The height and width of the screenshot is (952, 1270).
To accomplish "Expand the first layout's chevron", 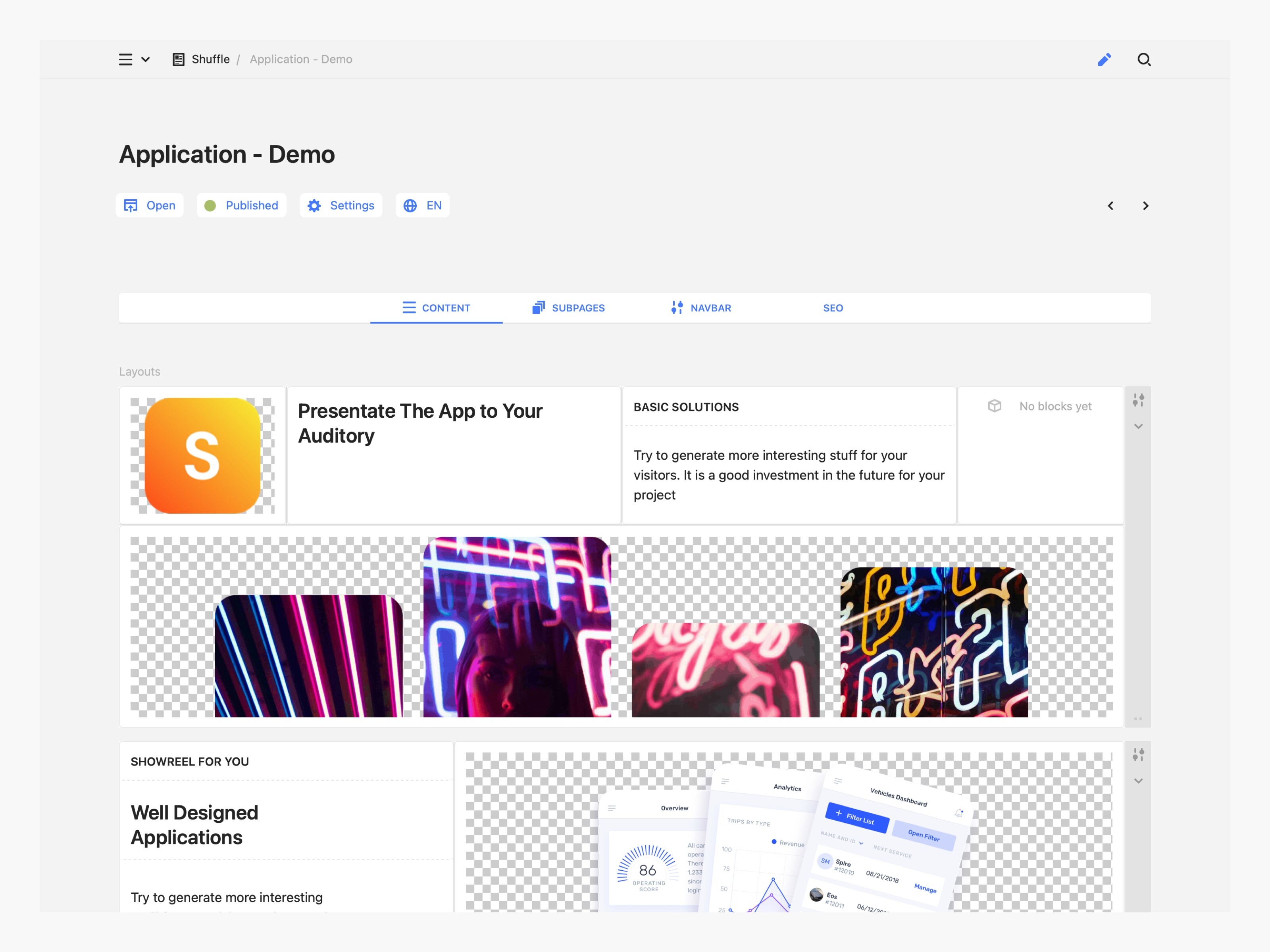I will [x=1138, y=426].
